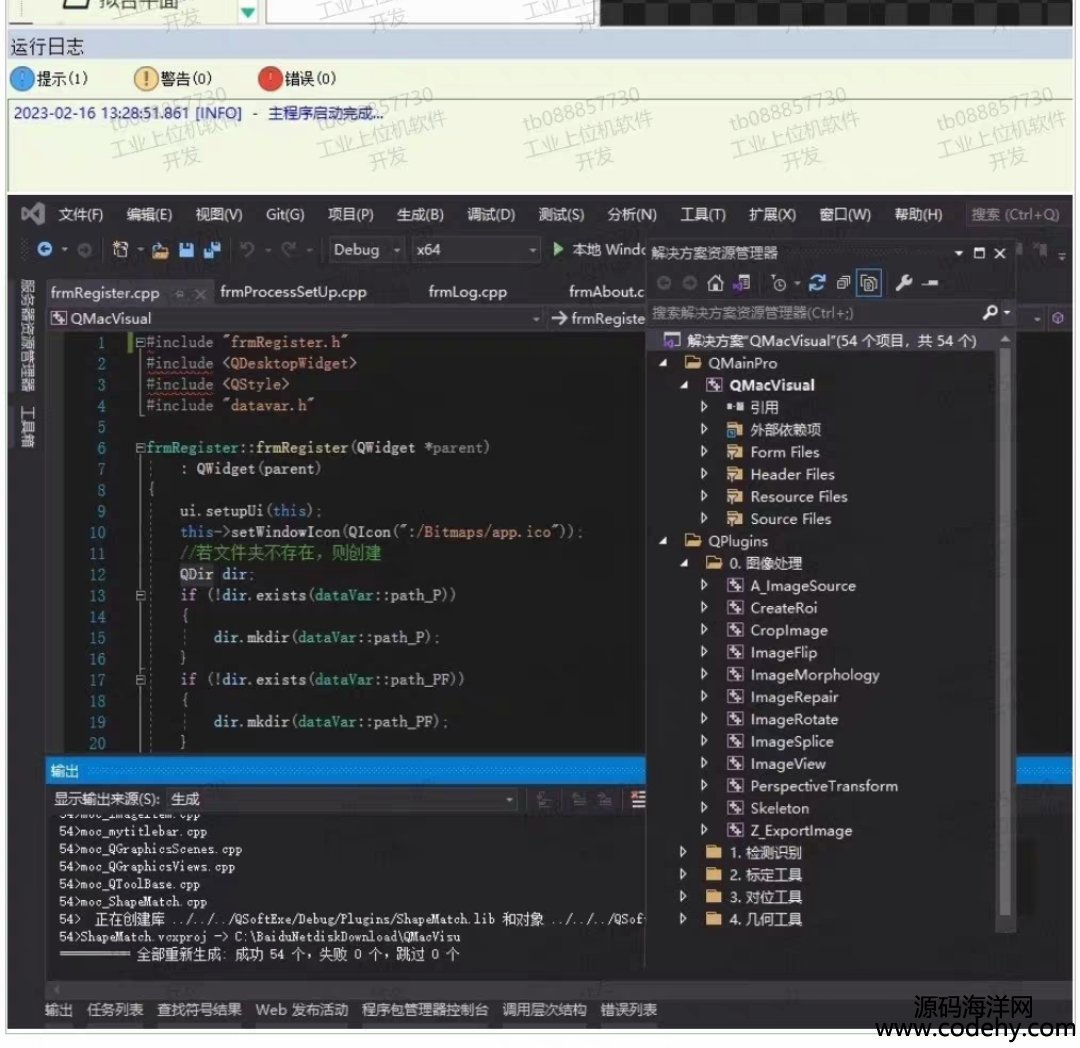Collapse the QPlugins folder node
This screenshot has width=1080, height=1048.
[x=663, y=541]
